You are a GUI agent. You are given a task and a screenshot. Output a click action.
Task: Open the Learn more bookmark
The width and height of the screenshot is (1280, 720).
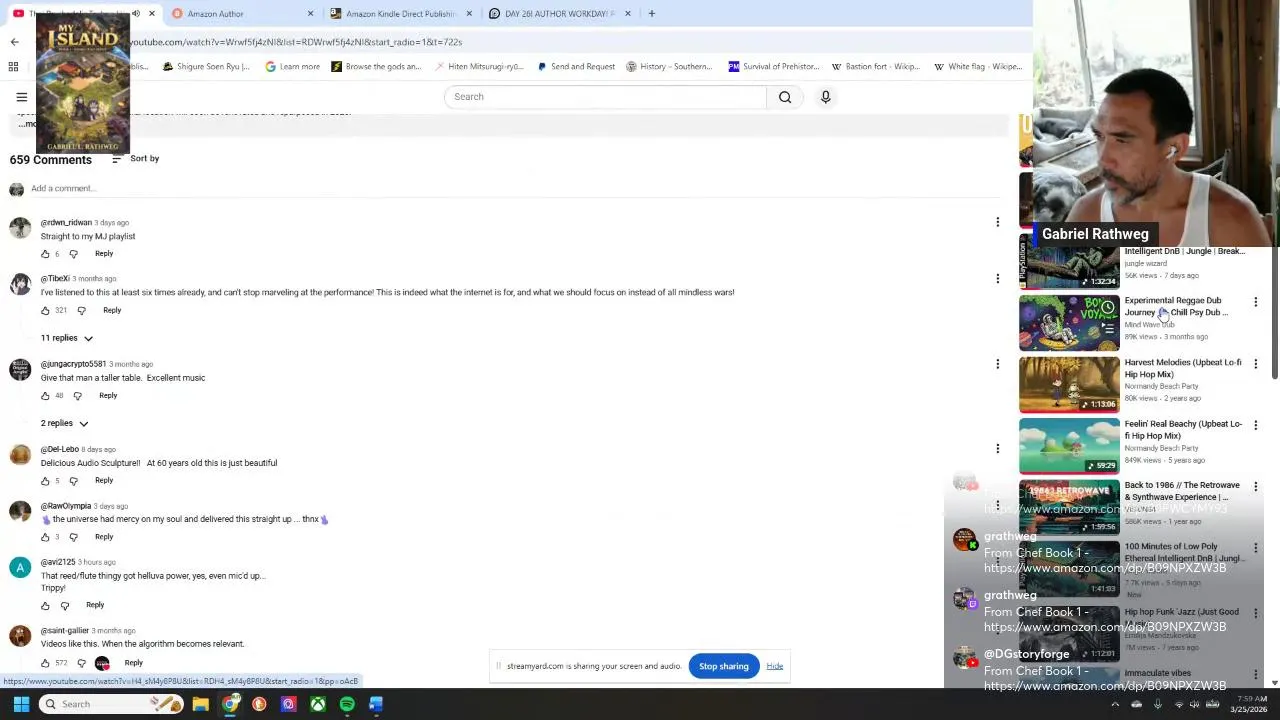[x=292, y=67]
